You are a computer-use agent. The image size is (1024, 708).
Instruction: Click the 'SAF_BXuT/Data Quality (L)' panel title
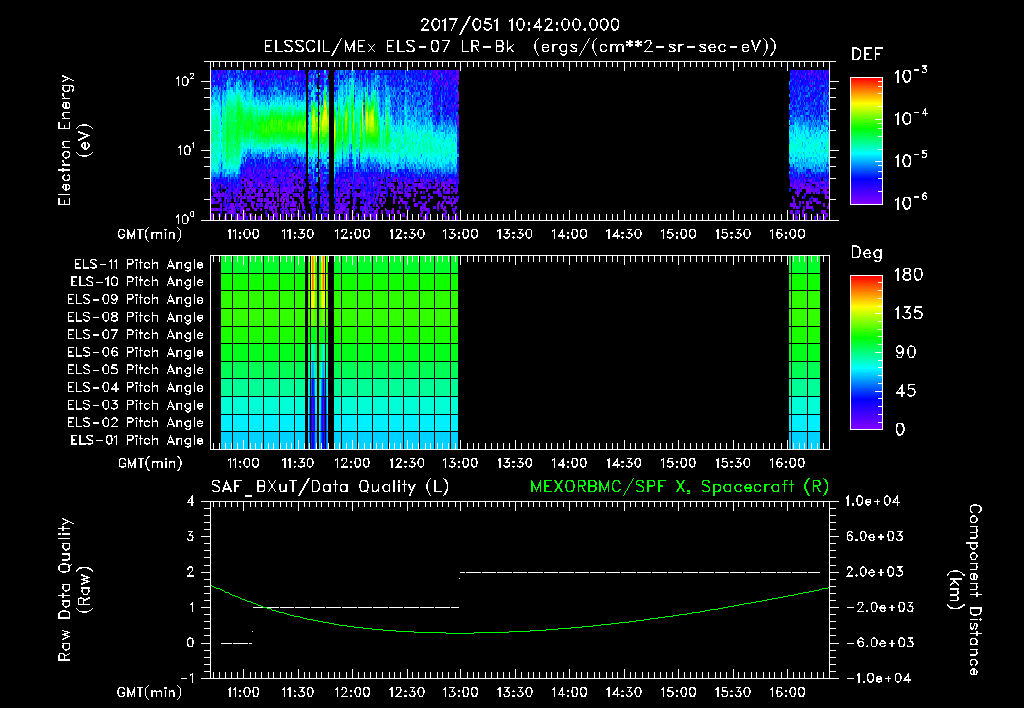tap(330, 487)
